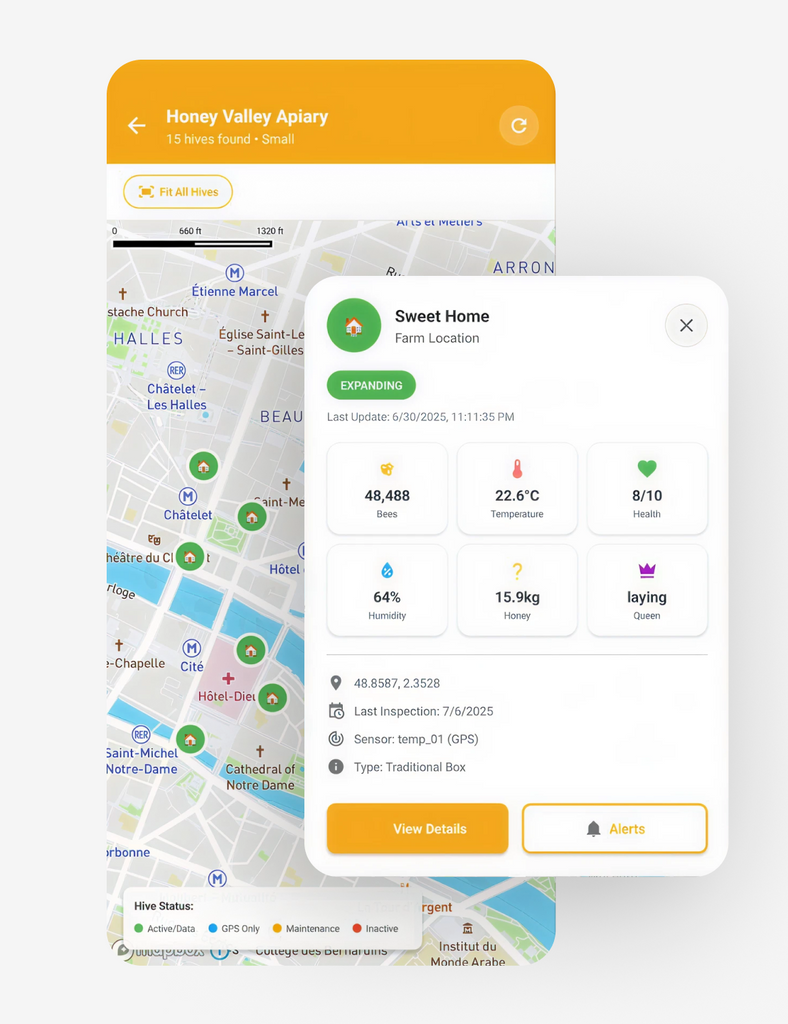Click the Cité metro M icon
This screenshot has height=1024, width=788.
tap(191, 648)
